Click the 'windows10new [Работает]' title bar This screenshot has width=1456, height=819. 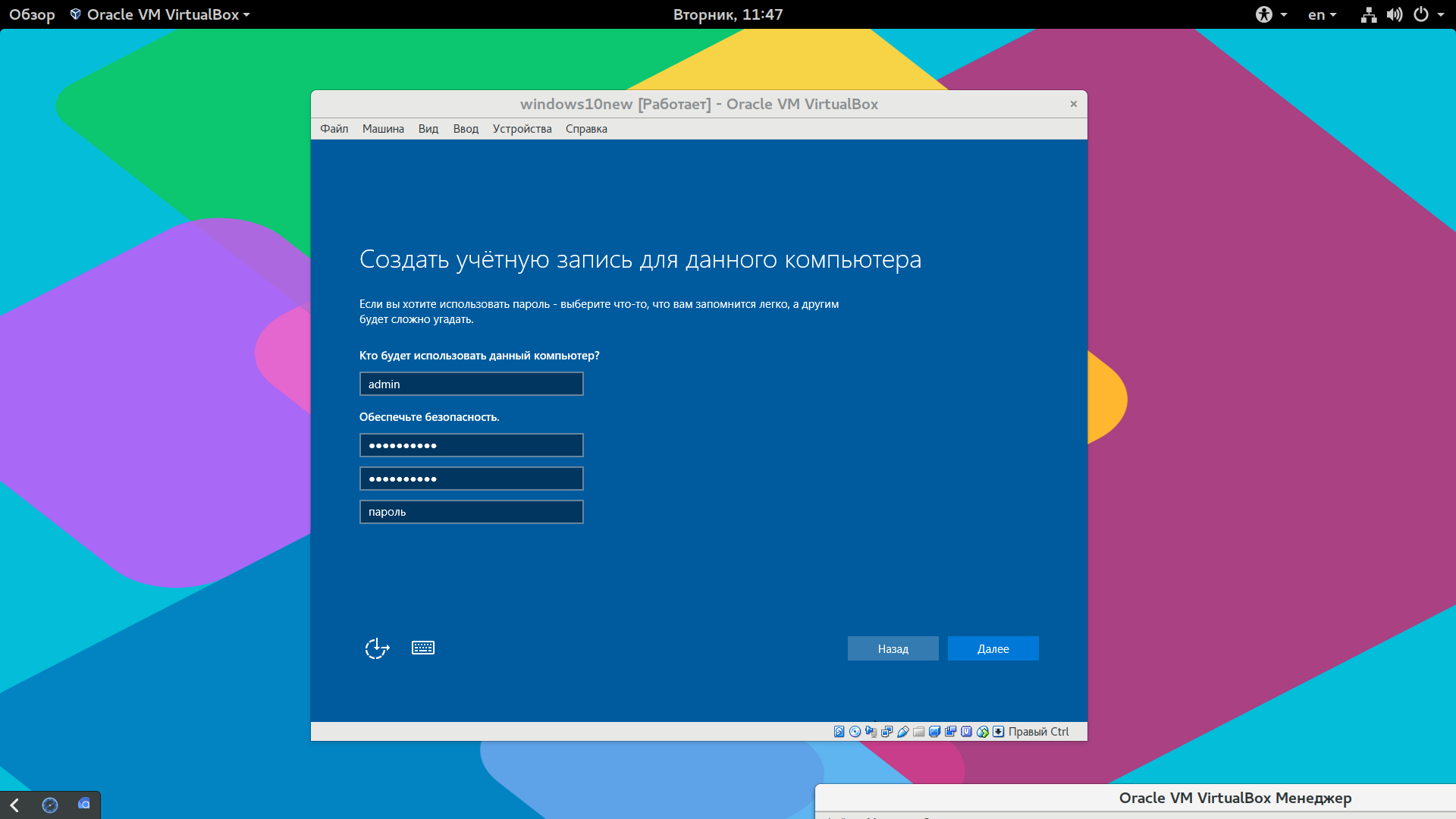tap(698, 104)
